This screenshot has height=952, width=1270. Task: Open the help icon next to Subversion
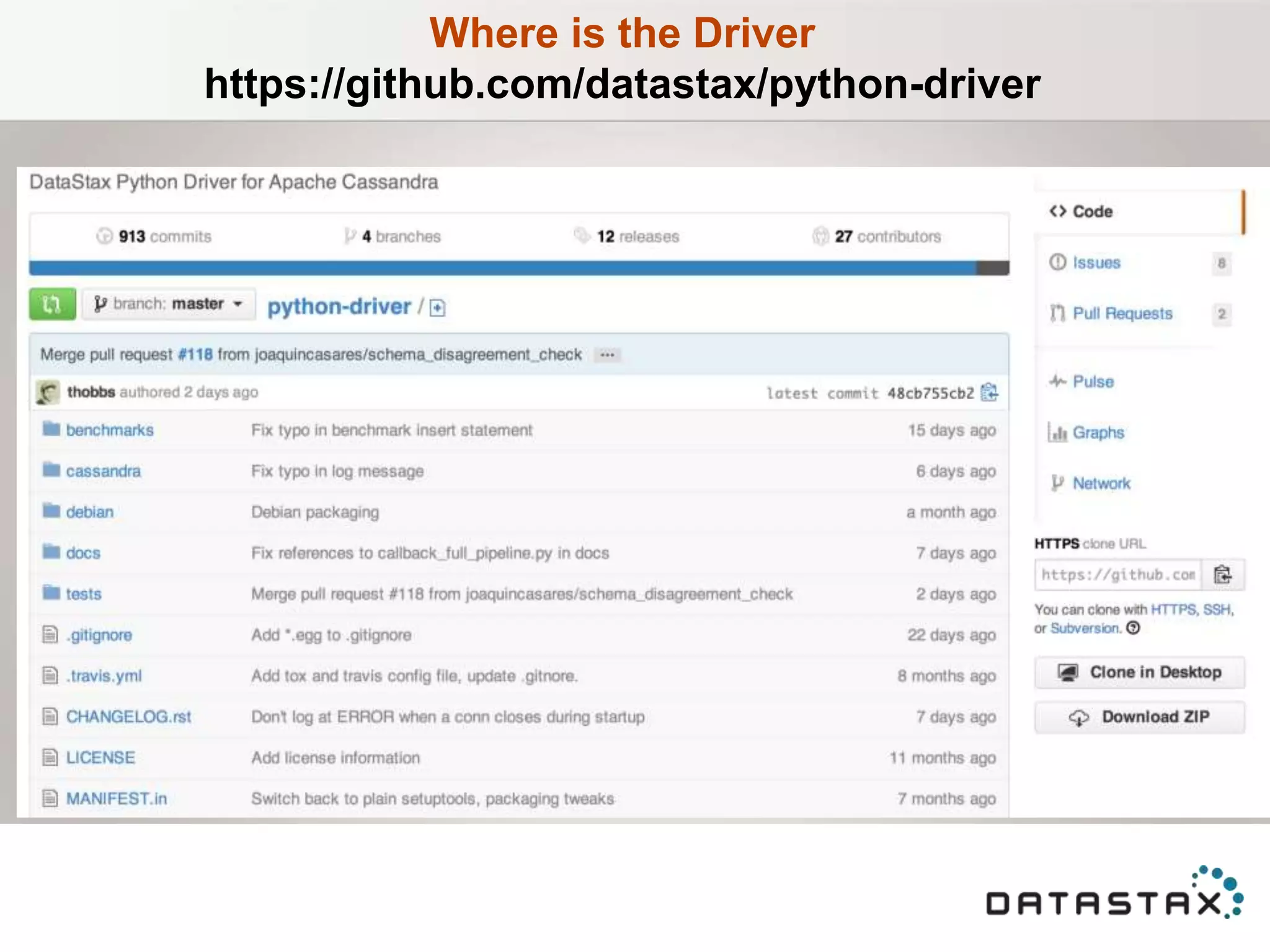coord(1133,628)
